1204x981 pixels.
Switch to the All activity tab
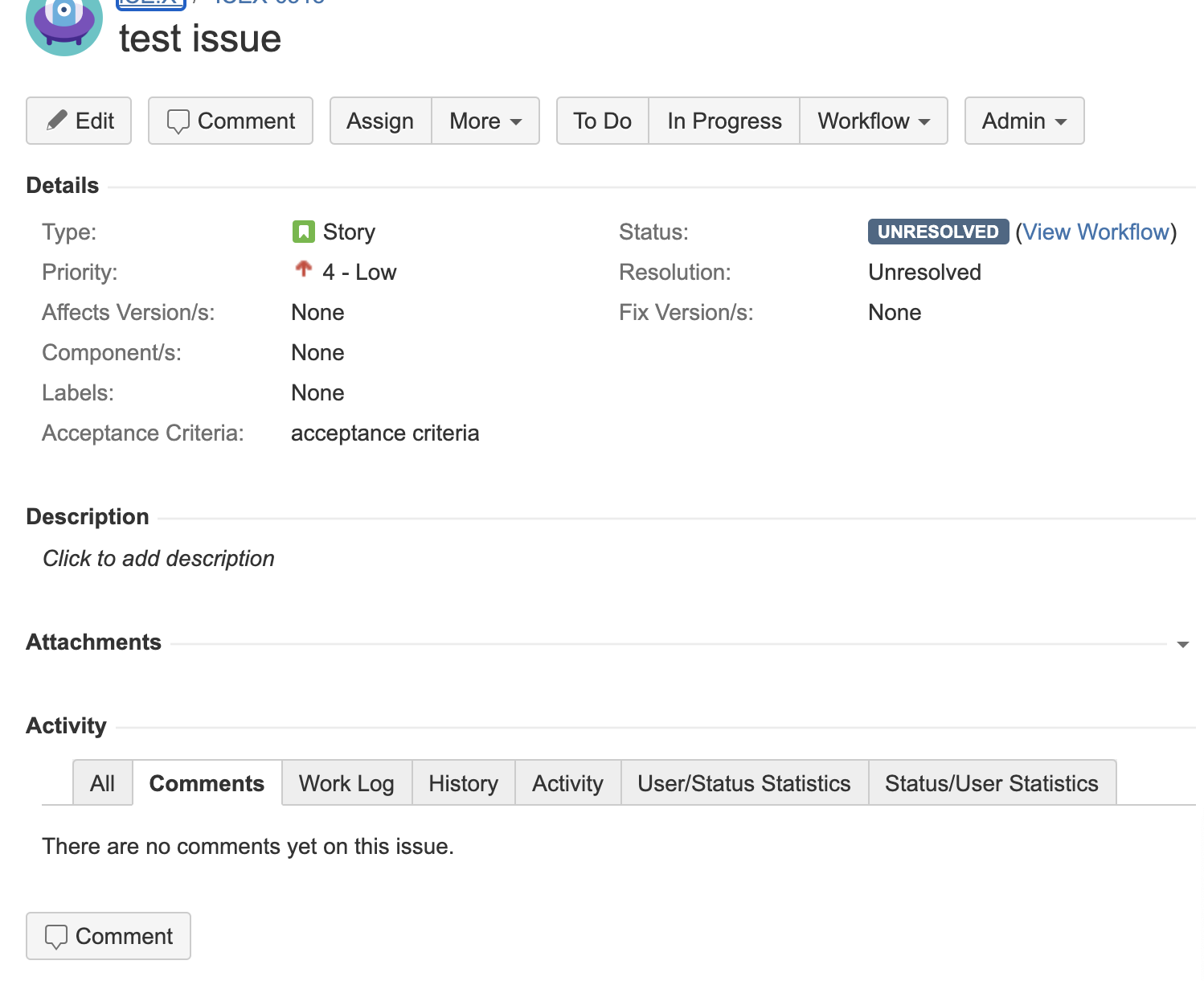click(x=102, y=782)
